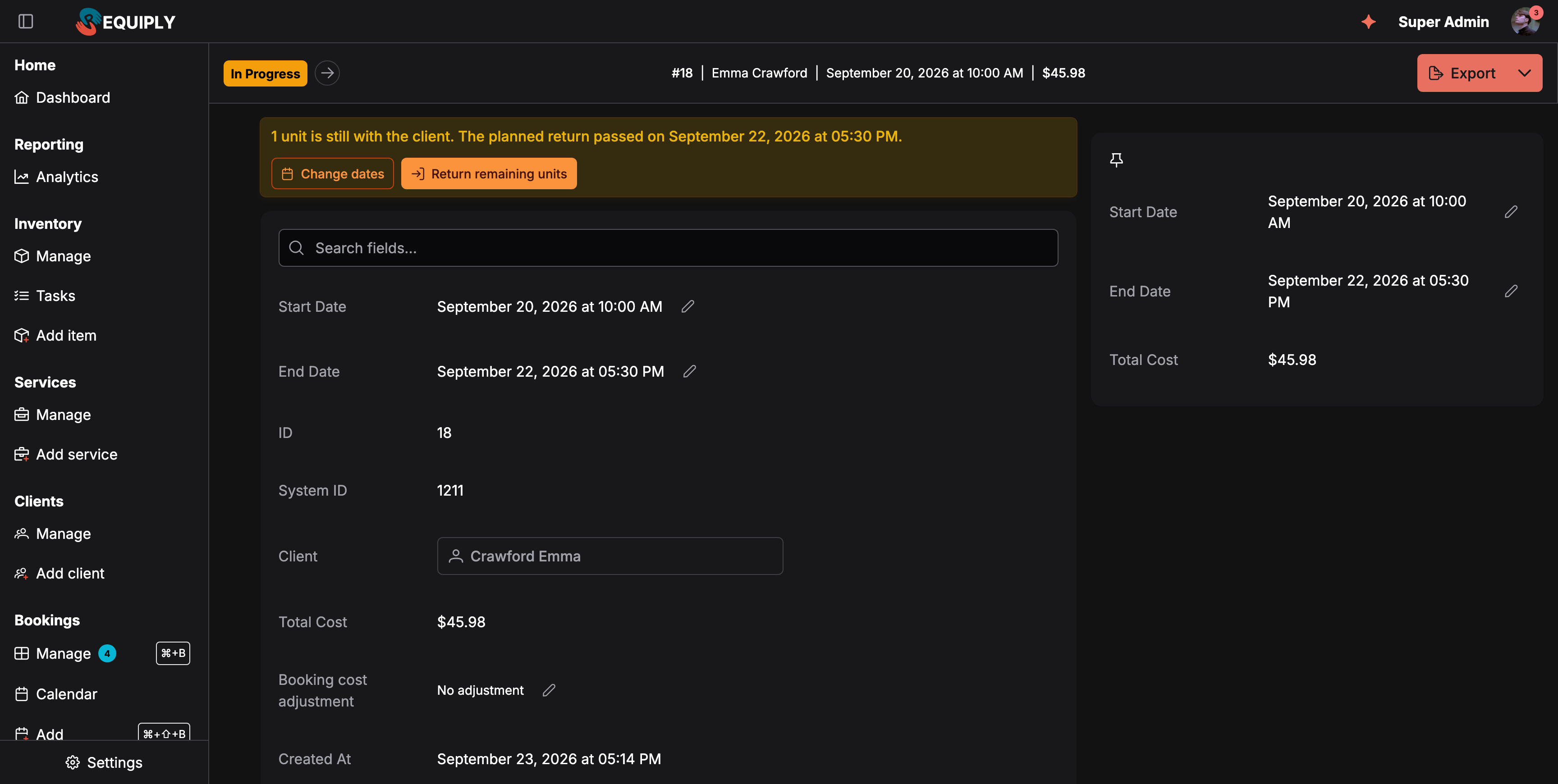
Task: Open Services Manage in sidebar
Action: [x=53, y=415]
